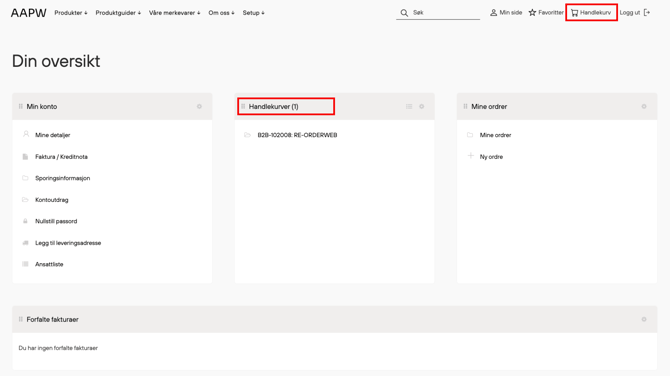The image size is (670, 376).
Task: Open Min side from the header
Action: pos(506,13)
